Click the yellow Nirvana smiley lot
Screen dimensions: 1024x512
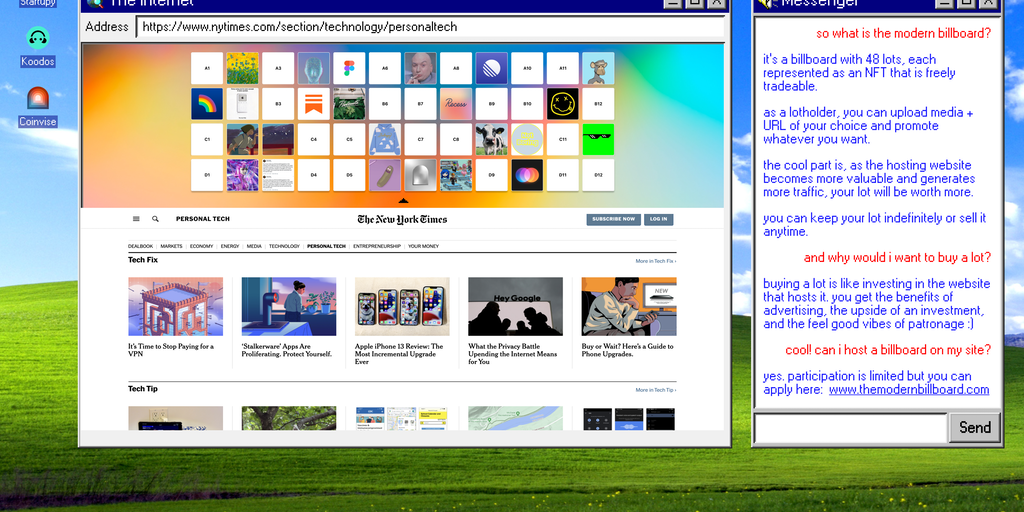point(562,104)
